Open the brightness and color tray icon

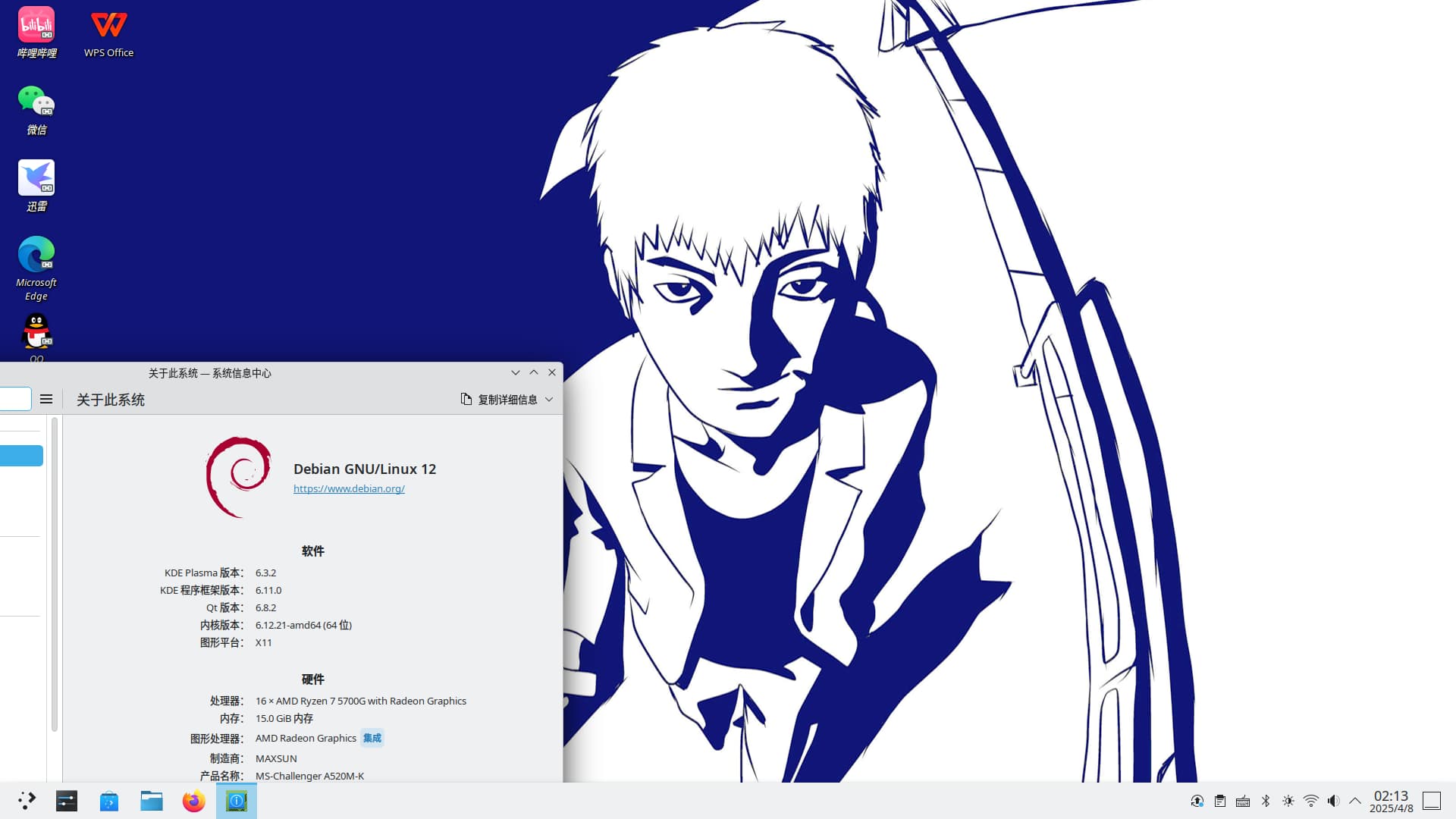tap(1288, 801)
